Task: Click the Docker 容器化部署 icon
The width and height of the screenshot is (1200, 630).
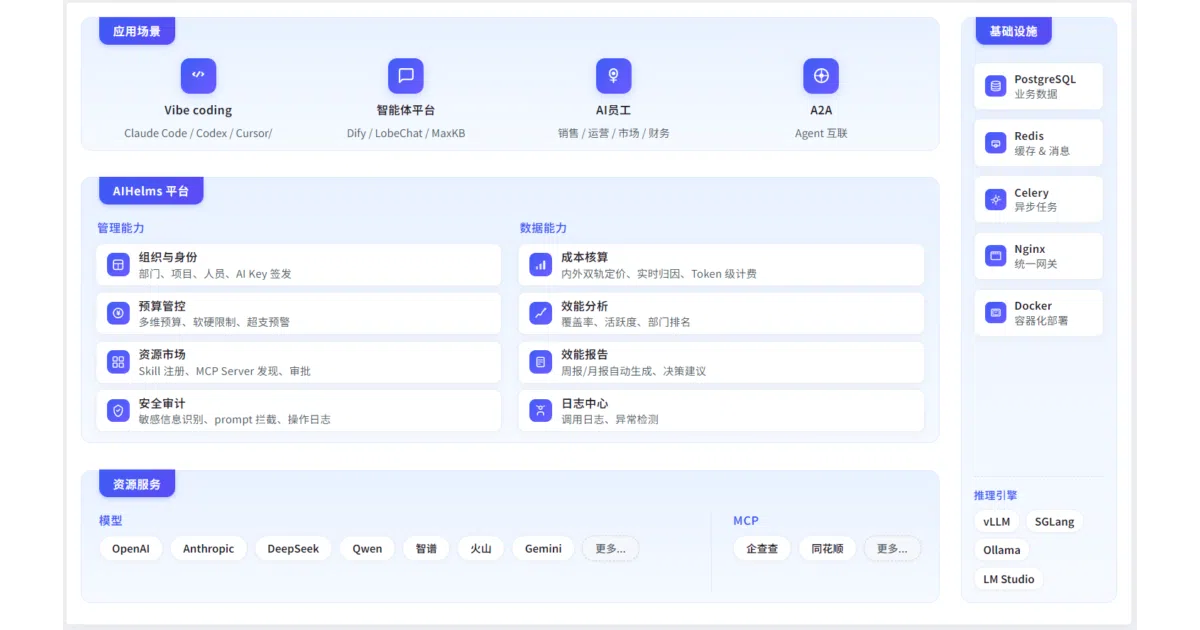Action: [995, 313]
